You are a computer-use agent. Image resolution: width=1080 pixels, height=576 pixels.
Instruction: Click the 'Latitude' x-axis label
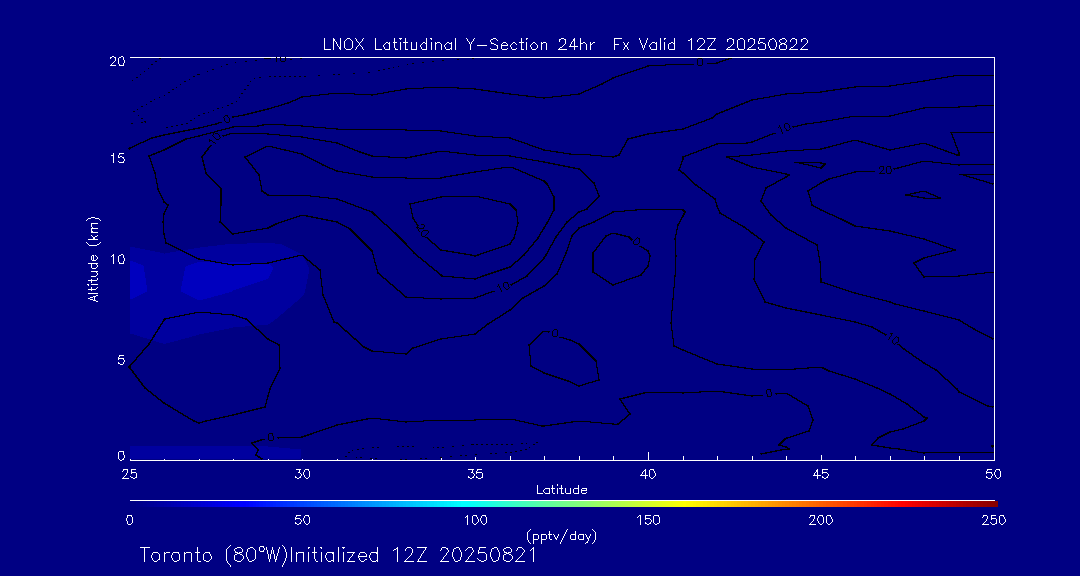[x=561, y=489]
